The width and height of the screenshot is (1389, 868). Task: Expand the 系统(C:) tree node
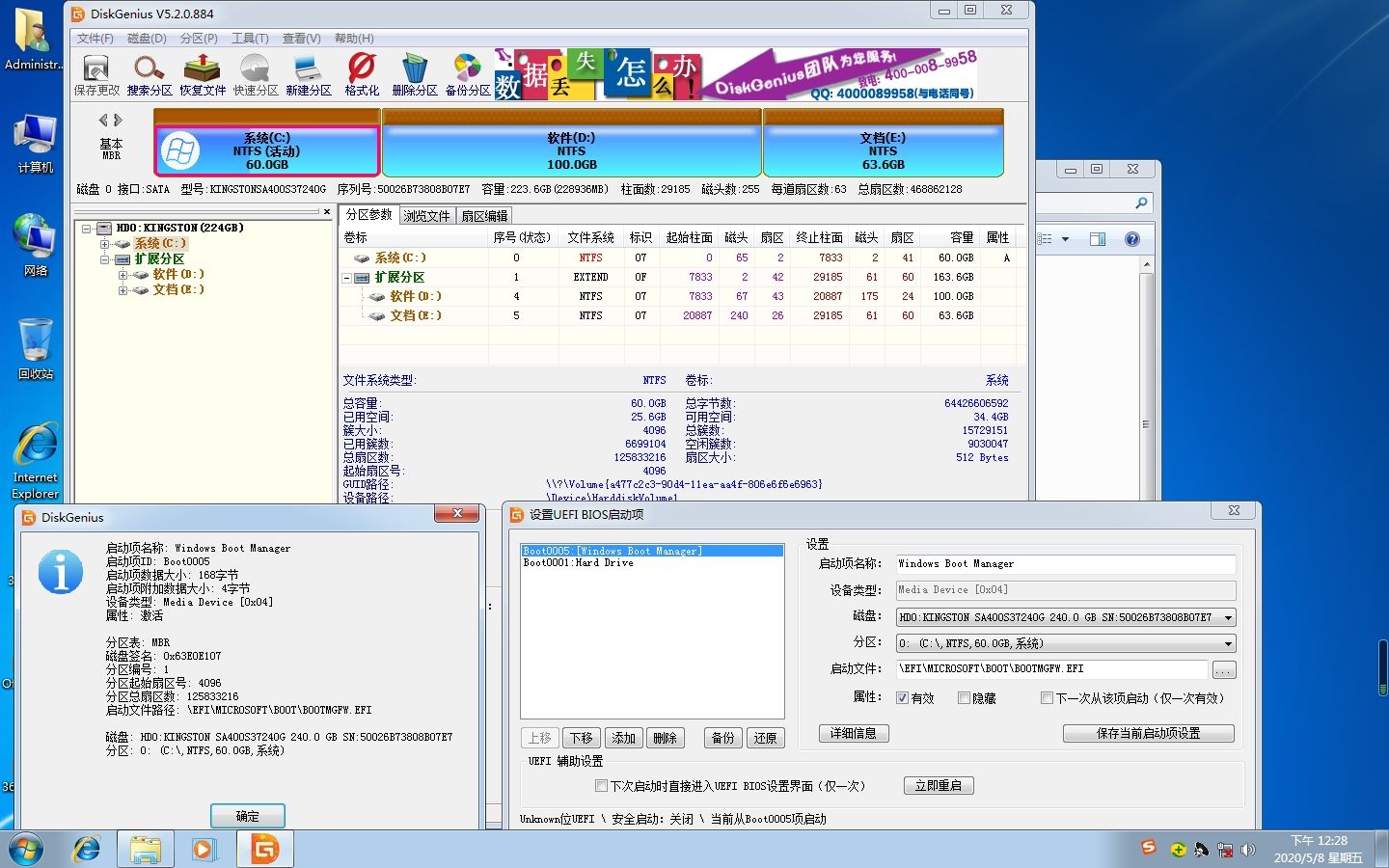coord(104,244)
